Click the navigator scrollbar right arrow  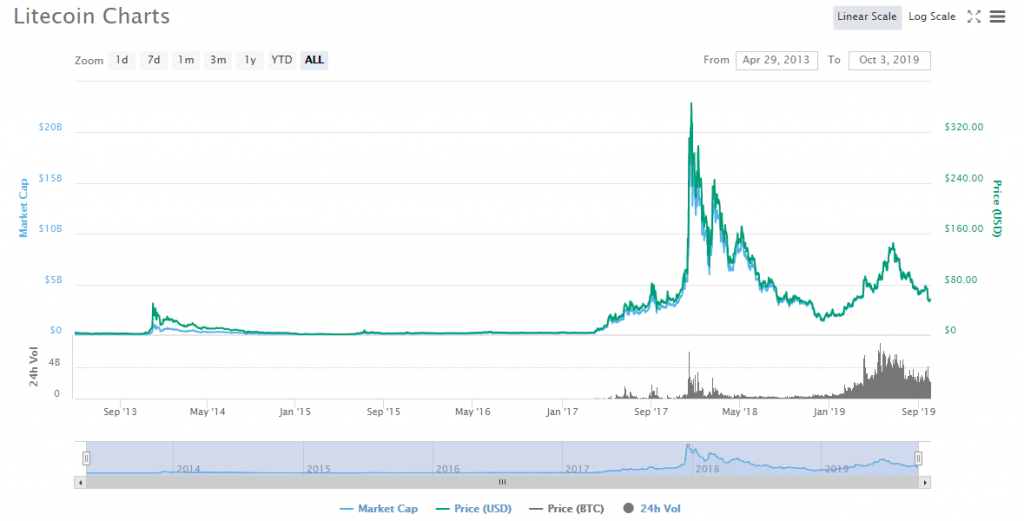click(x=925, y=482)
